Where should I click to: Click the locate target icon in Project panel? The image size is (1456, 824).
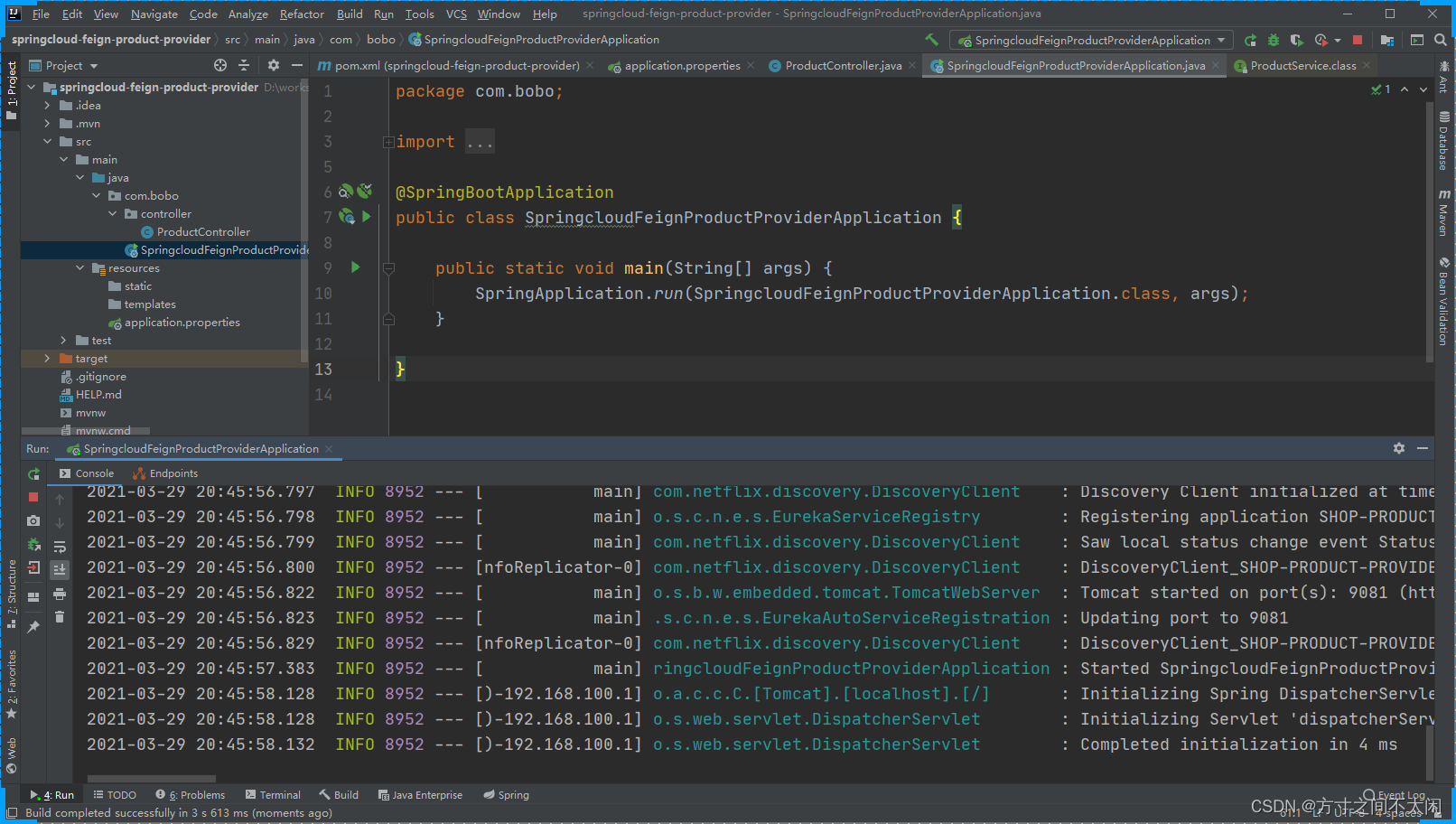[220, 65]
